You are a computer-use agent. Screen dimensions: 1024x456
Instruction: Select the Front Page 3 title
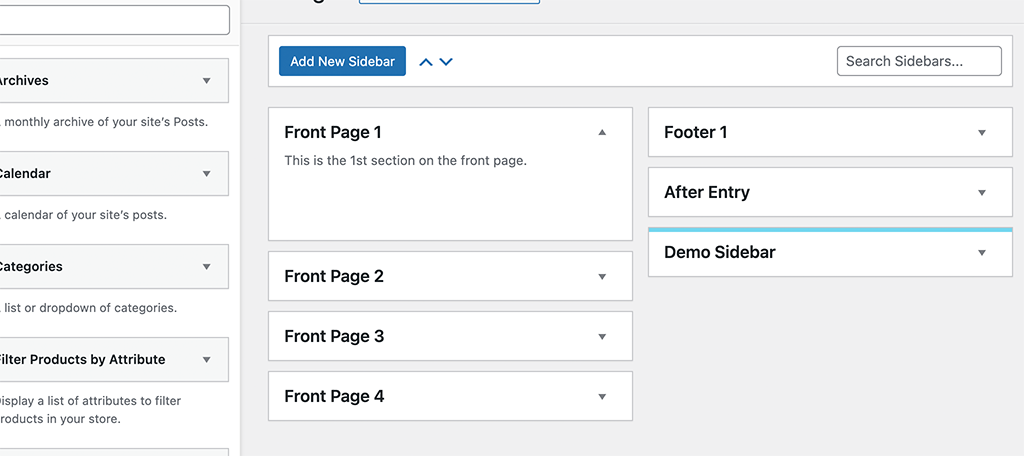pyautogui.click(x=334, y=336)
